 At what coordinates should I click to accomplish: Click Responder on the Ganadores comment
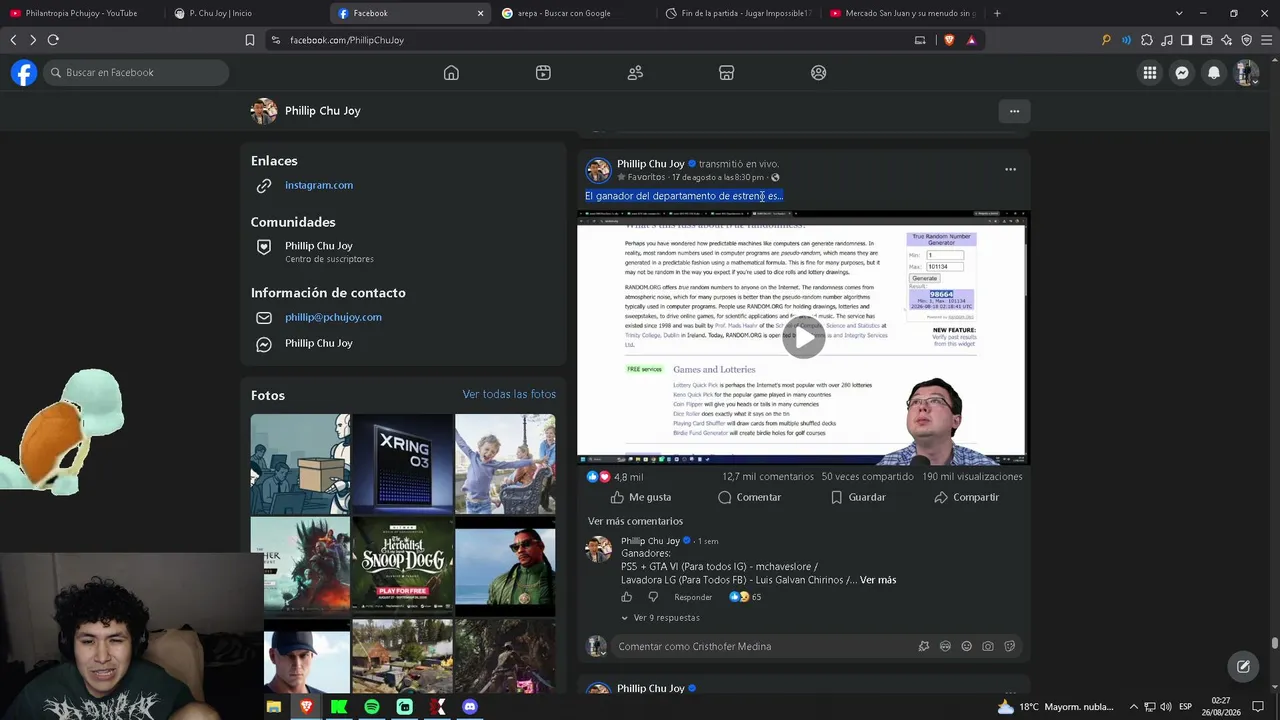[x=693, y=597]
